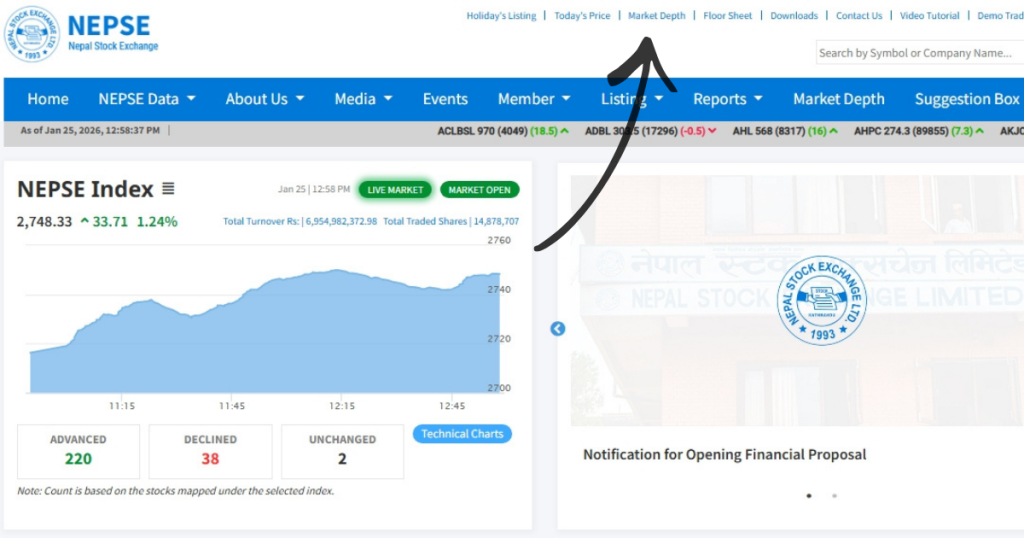
Task: Click the AHPC 274.3 ticker entry
Action: pos(918,131)
